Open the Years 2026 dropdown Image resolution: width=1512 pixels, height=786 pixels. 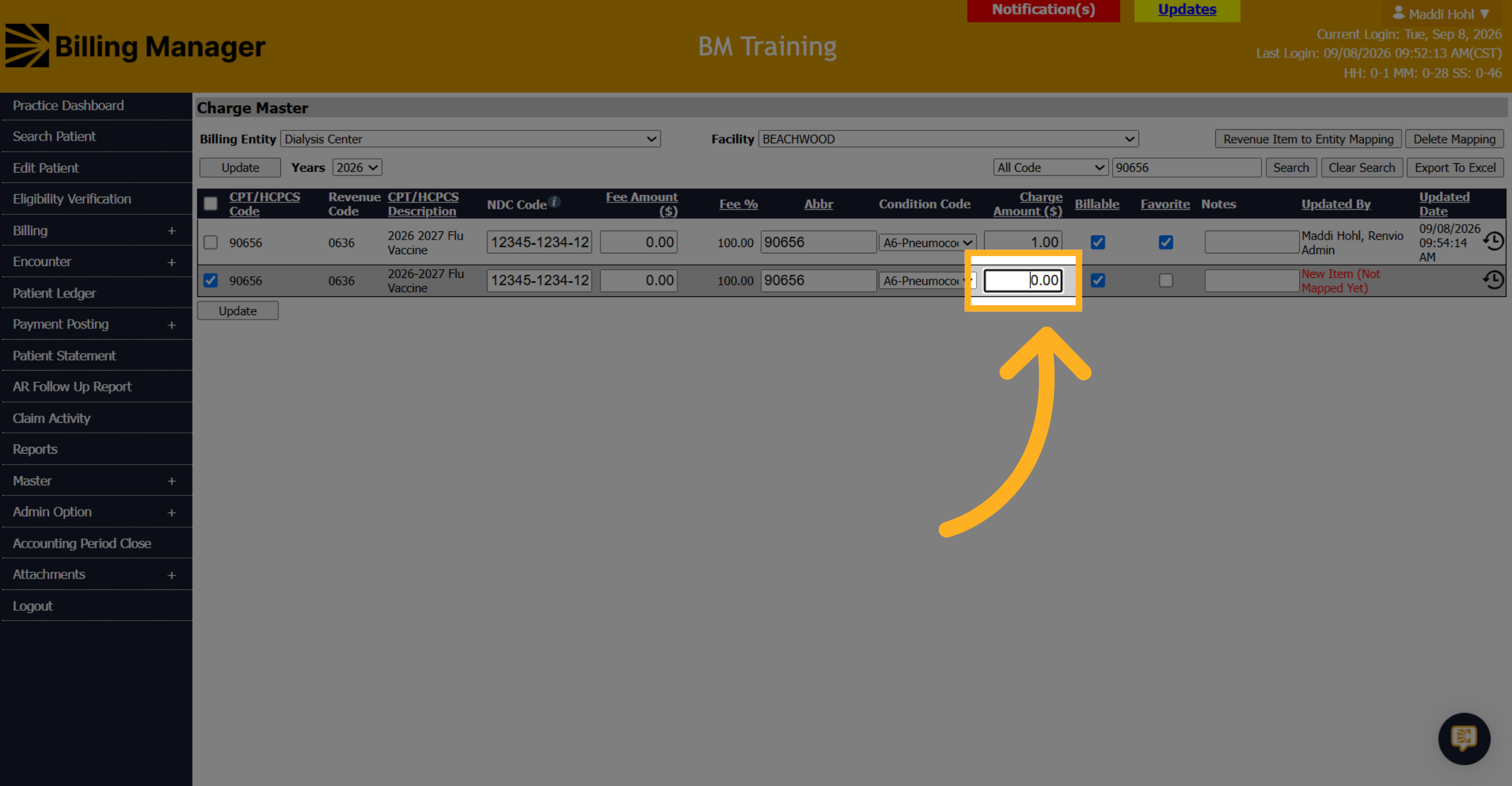click(357, 168)
